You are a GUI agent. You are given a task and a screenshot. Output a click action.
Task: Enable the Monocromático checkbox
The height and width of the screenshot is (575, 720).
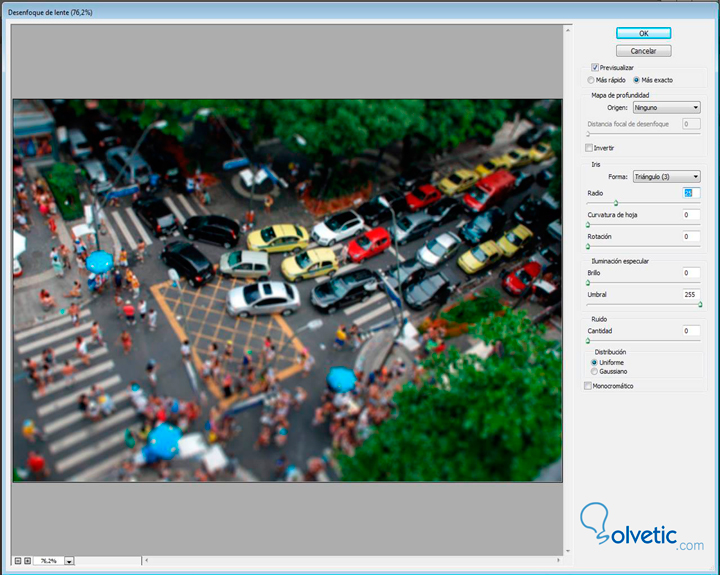point(587,386)
